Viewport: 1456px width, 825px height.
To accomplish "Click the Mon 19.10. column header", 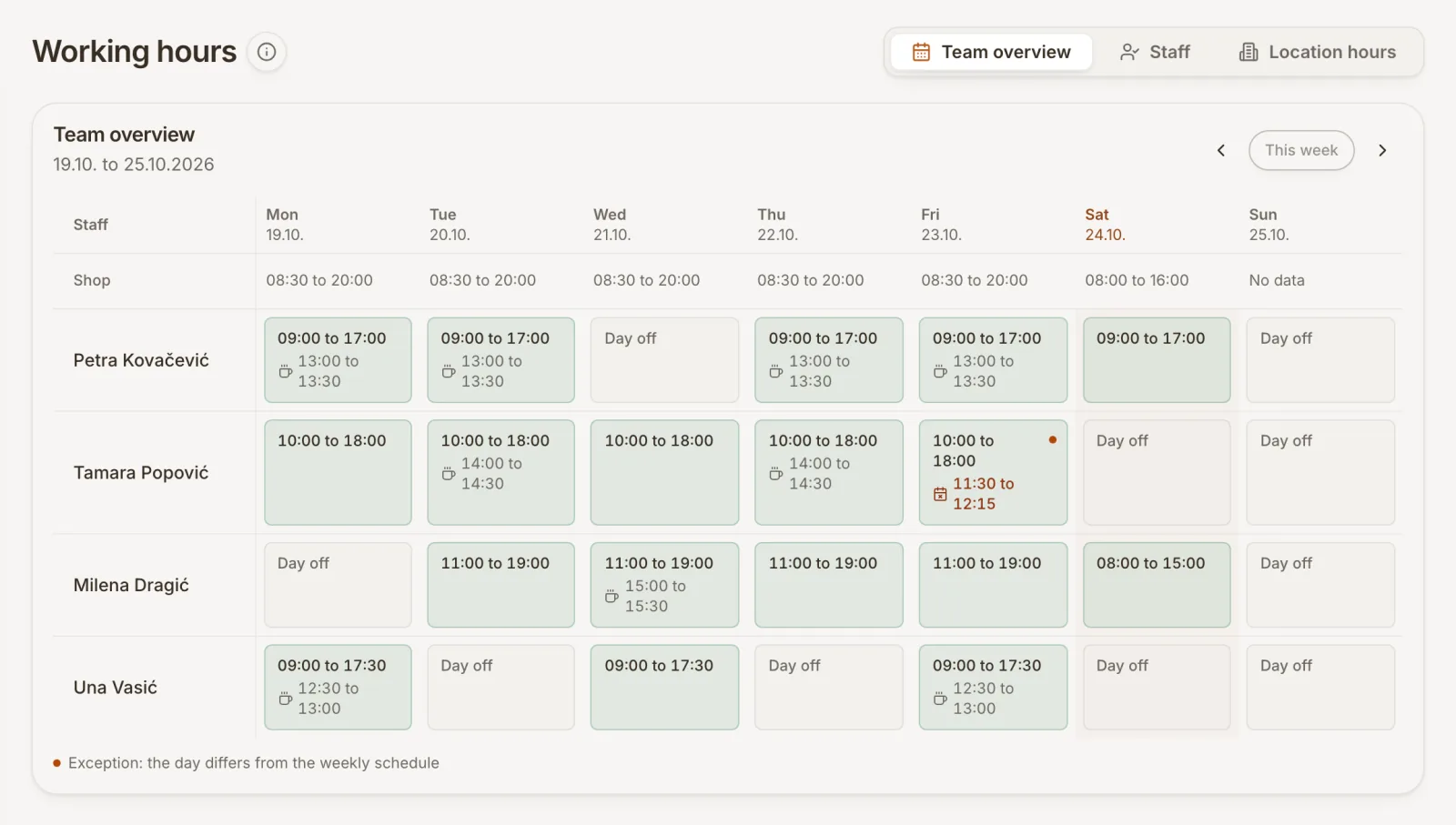I will 285,225.
